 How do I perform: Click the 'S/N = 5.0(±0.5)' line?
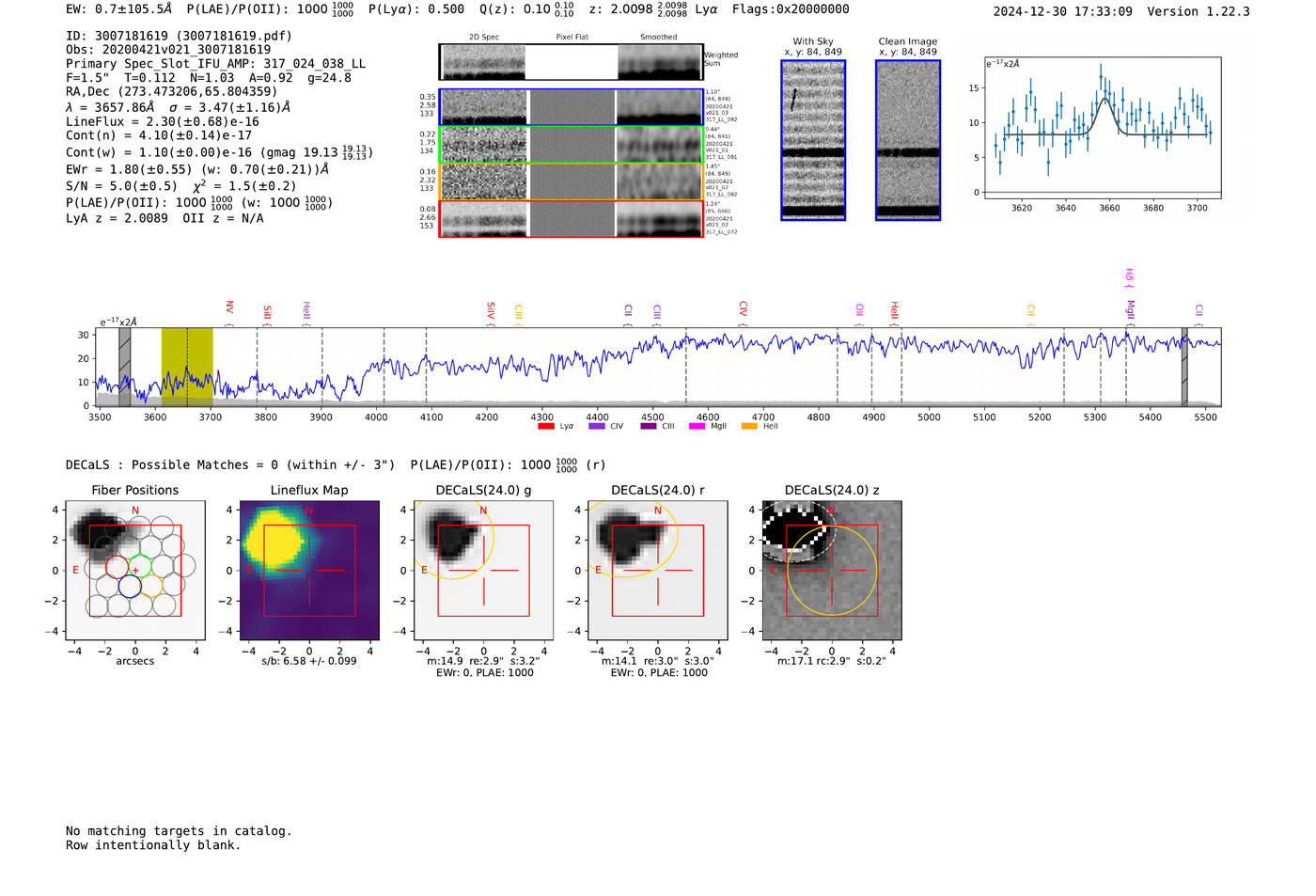point(180,185)
